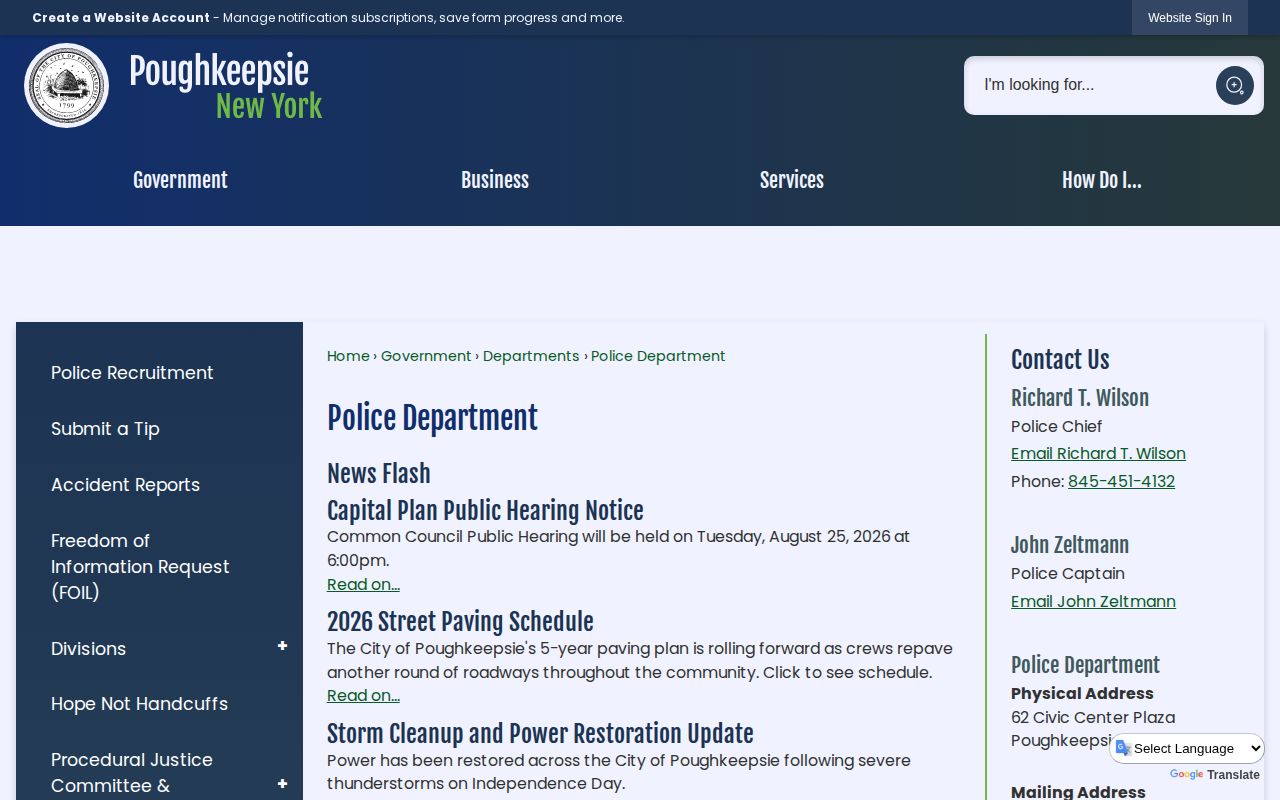Focus the I'm looking for search field
The image size is (1280, 800).
[x=1090, y=85]
